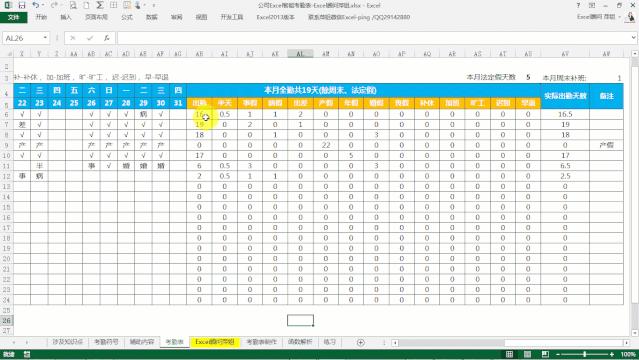This screenshot has width=639, height=360.
Task: Click the Redo arrow icon
Action: pyautogui.click(x=54, y=5)
